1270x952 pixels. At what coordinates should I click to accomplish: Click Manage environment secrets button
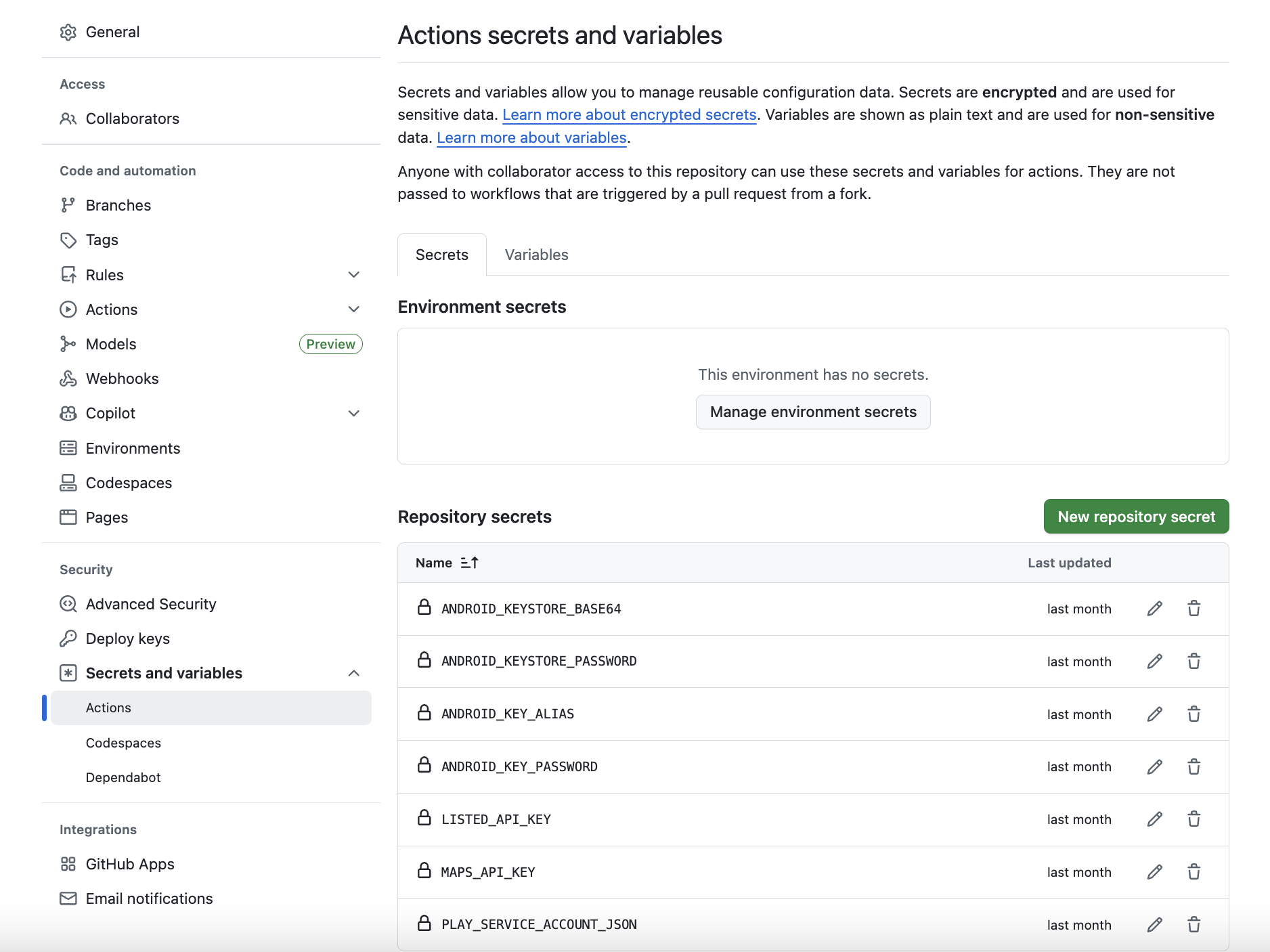tap(813, 412)
